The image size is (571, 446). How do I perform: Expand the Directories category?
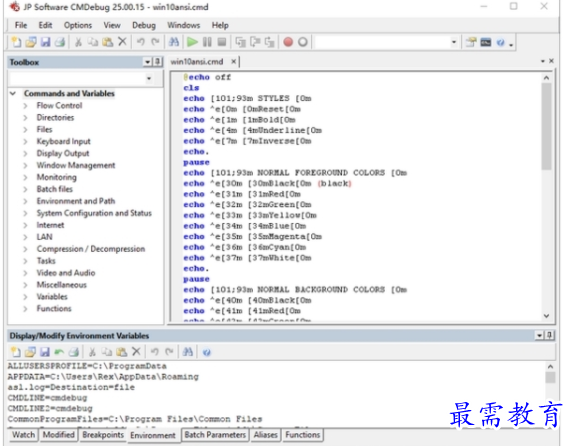tap(25, 118)
